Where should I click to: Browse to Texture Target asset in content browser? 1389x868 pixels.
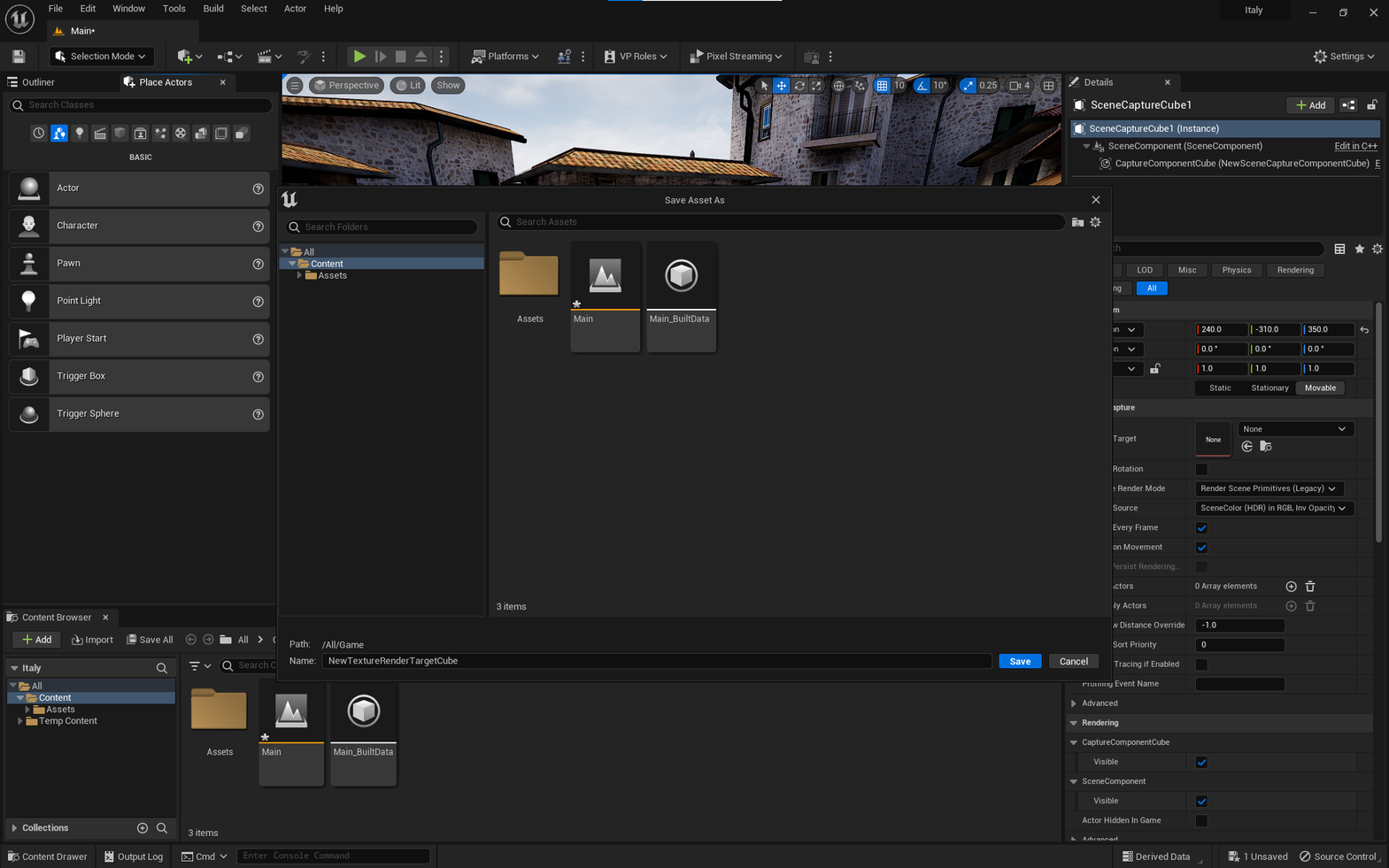point(1266,447)
